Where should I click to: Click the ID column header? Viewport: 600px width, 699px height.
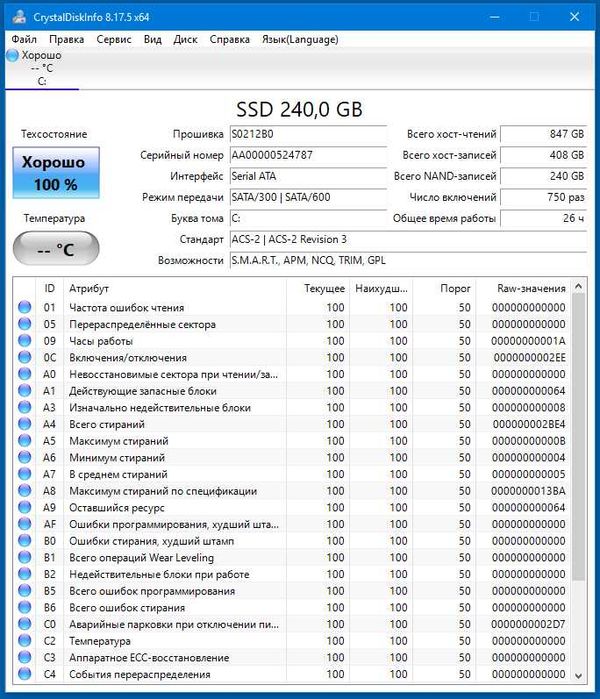(x=49, y=288)
